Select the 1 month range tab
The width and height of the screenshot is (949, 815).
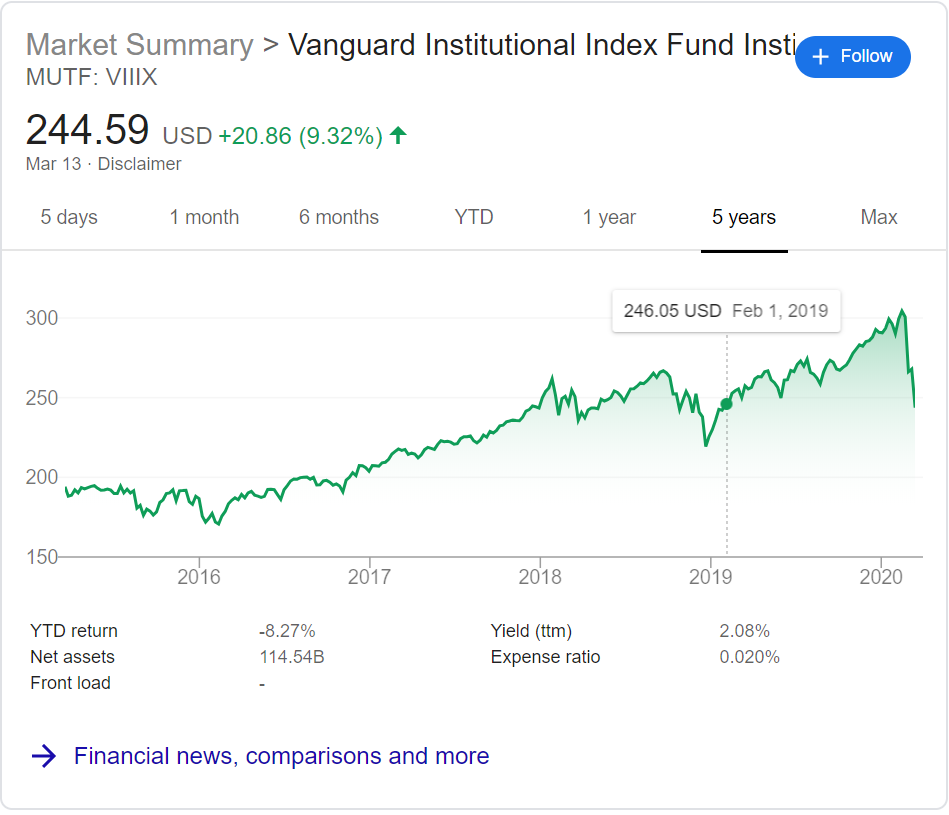point(204,217)
